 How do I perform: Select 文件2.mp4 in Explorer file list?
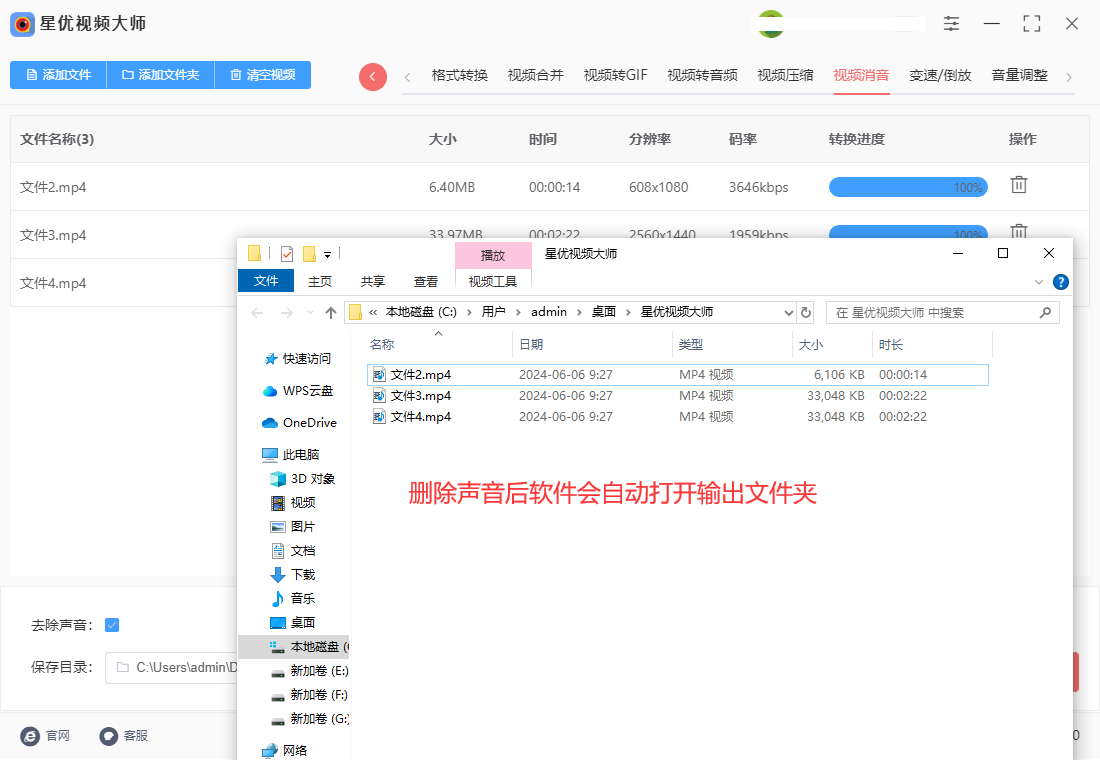[x=678, y=375]
